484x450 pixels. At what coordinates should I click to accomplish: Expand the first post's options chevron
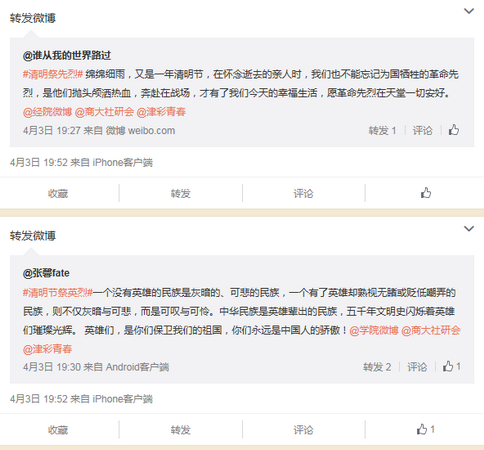coord(469,11)
